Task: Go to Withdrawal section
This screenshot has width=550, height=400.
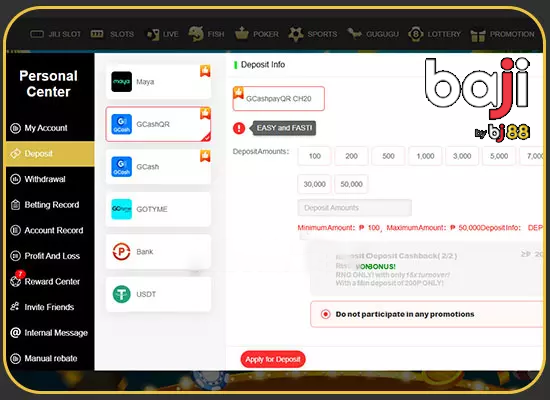Action: (50, 179)
